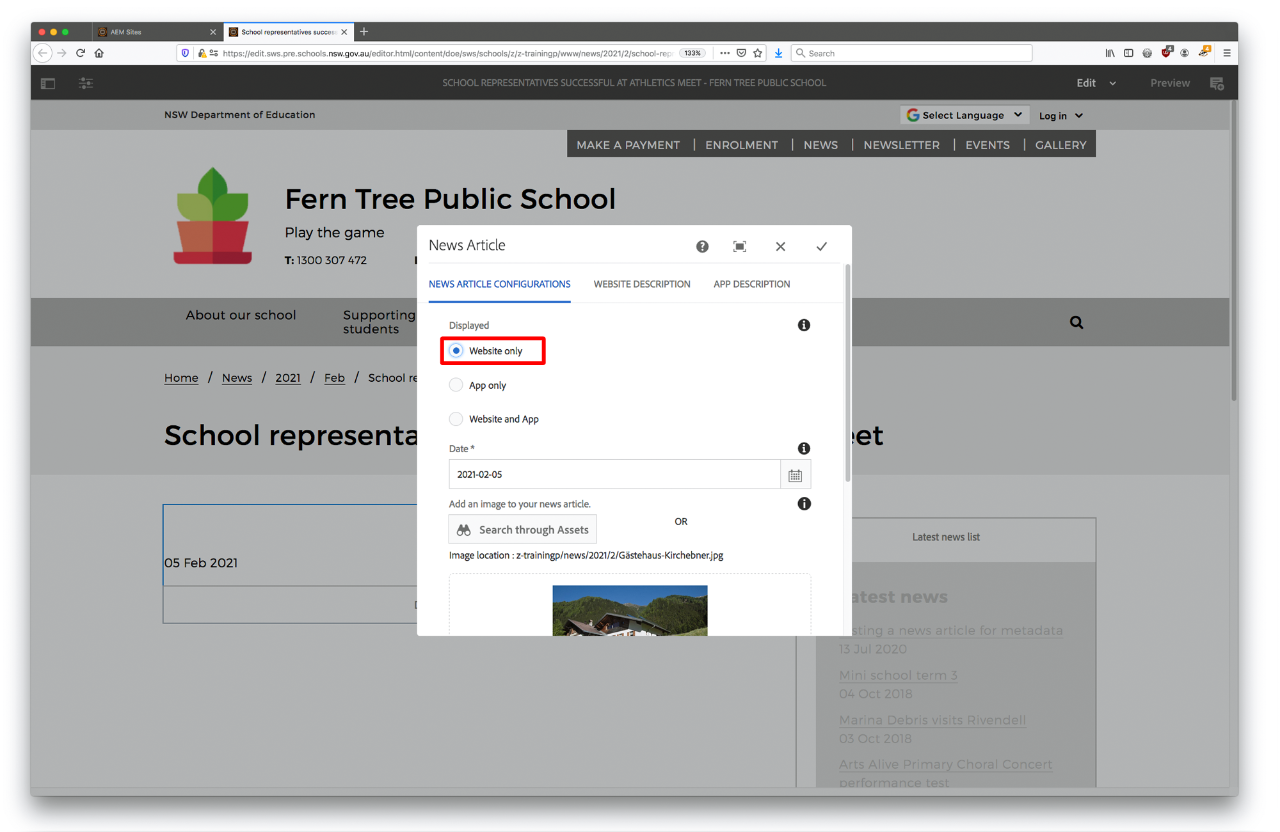Toggle fullscreen mode of the News Article dialog
Screen dimensions: 1280x832
(x=740, y=246)
